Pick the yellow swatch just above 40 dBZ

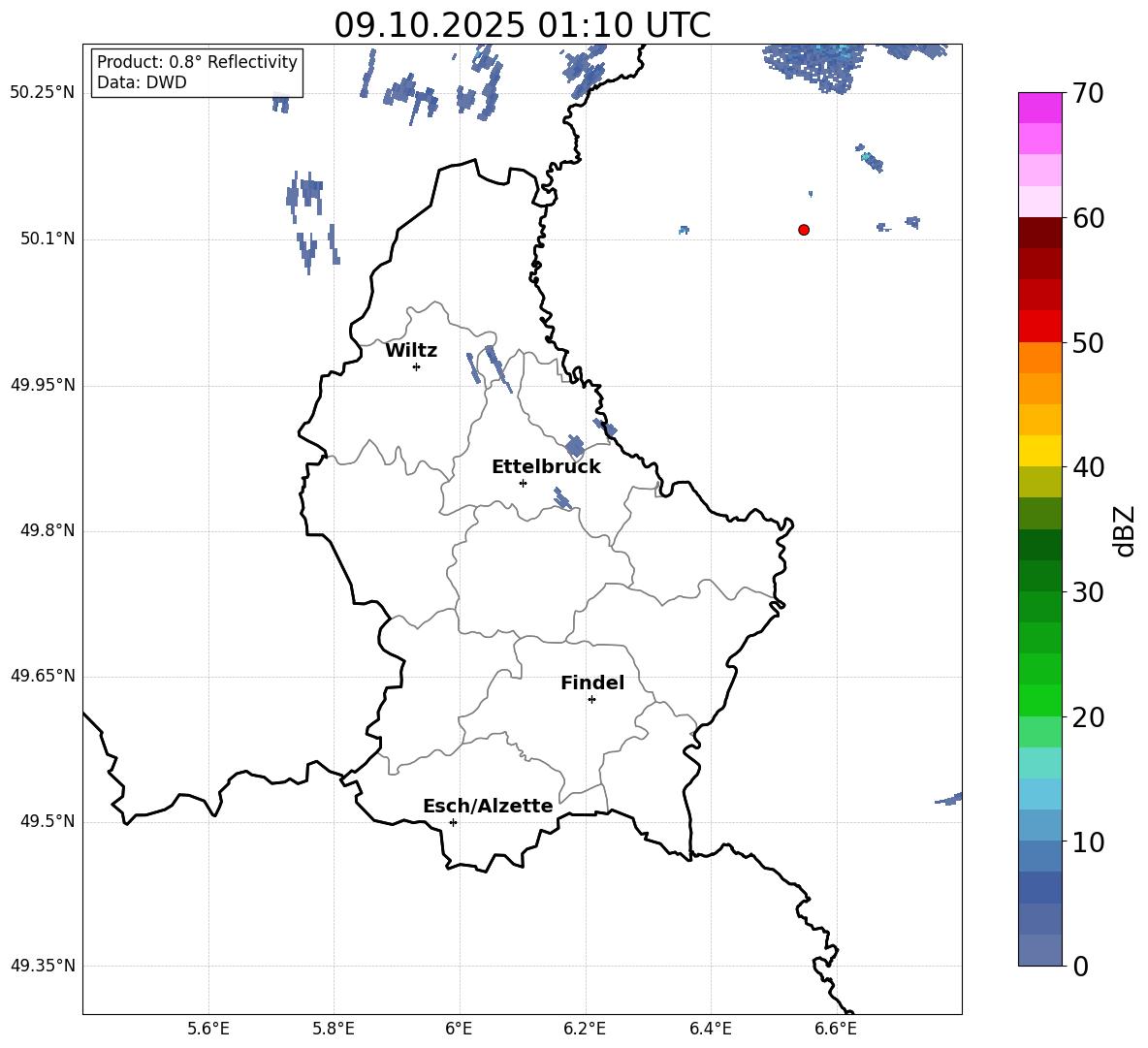[1040, 451]
